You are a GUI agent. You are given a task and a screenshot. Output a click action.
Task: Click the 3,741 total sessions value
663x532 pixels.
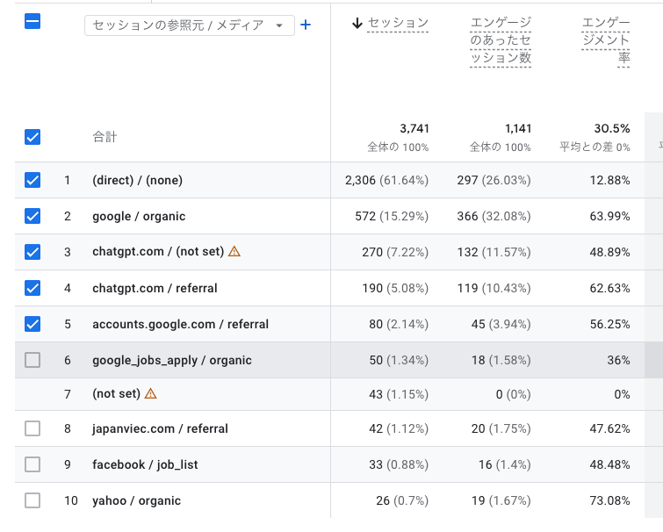click(413, 129)
